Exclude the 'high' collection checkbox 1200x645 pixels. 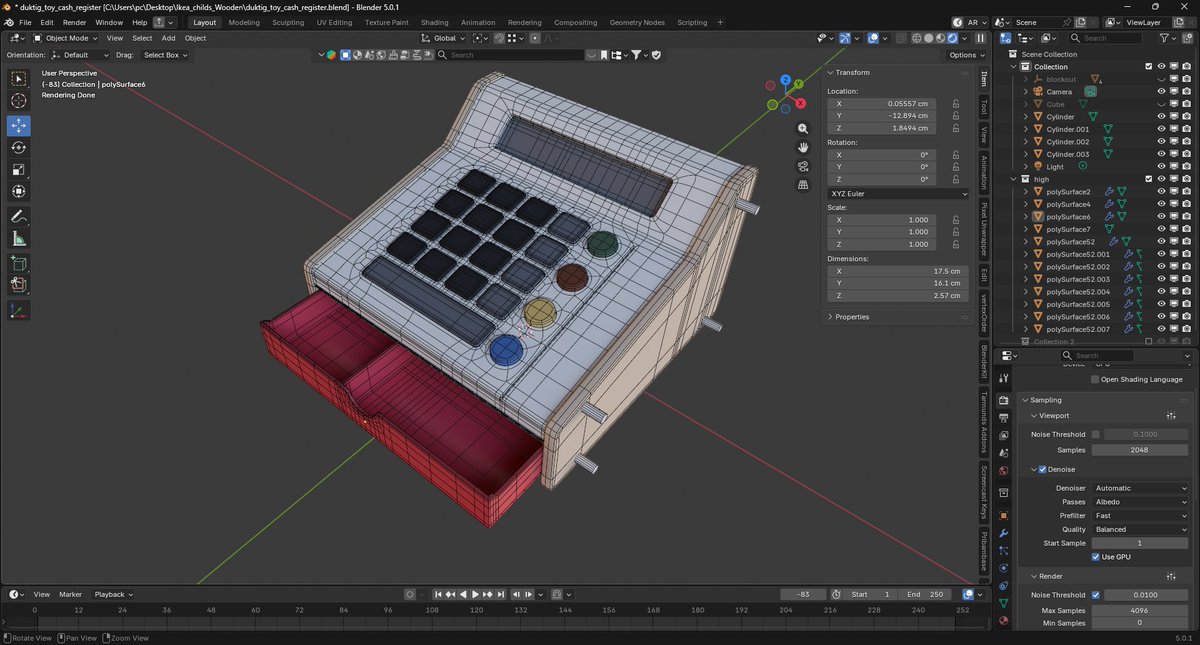1148,179
